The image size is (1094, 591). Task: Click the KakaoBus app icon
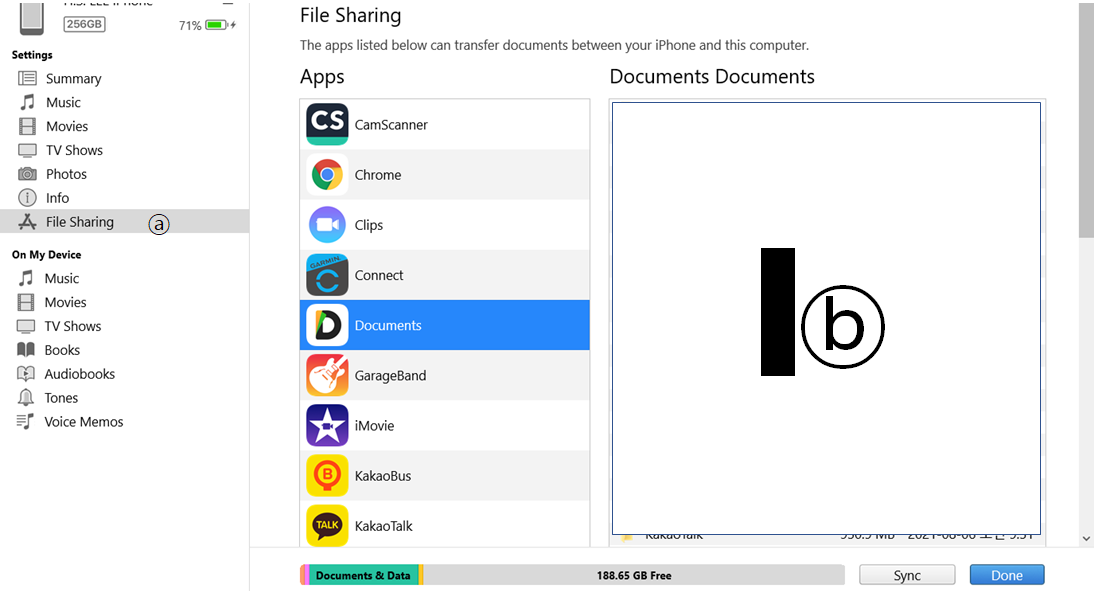tap(327, 476)
